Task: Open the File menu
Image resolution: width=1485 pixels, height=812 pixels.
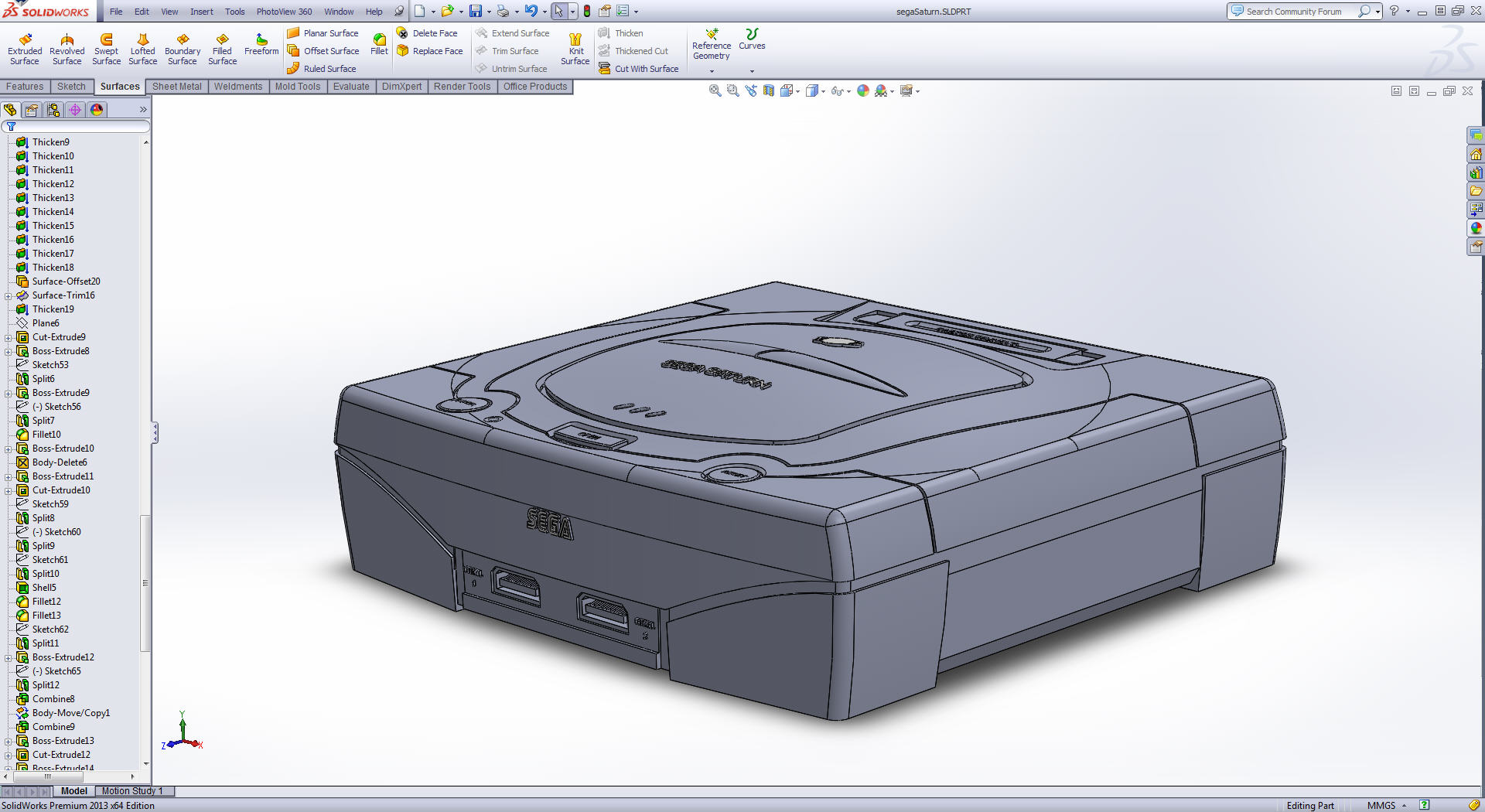Action: (116, 12)
